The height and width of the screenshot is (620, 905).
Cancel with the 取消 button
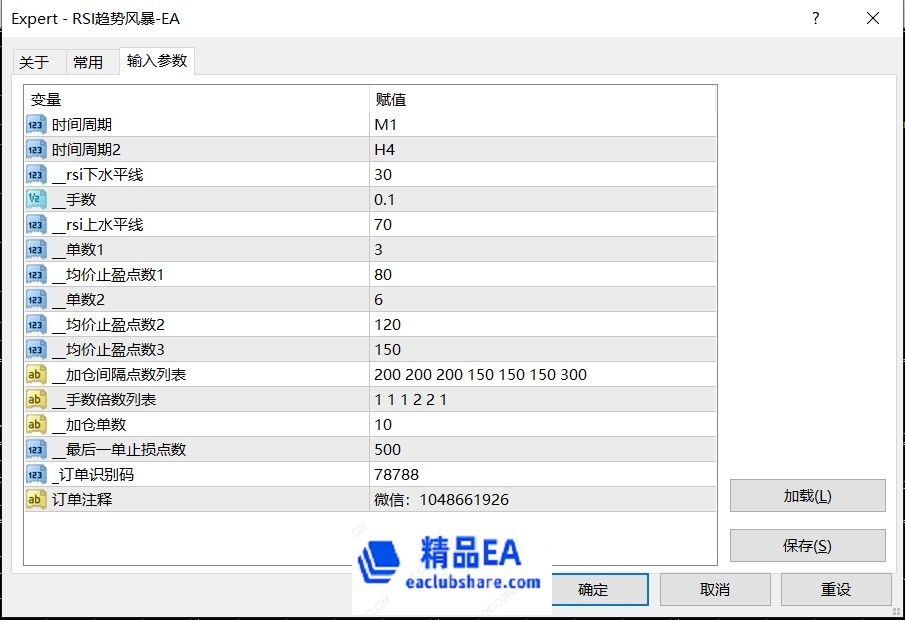[715, 589]
